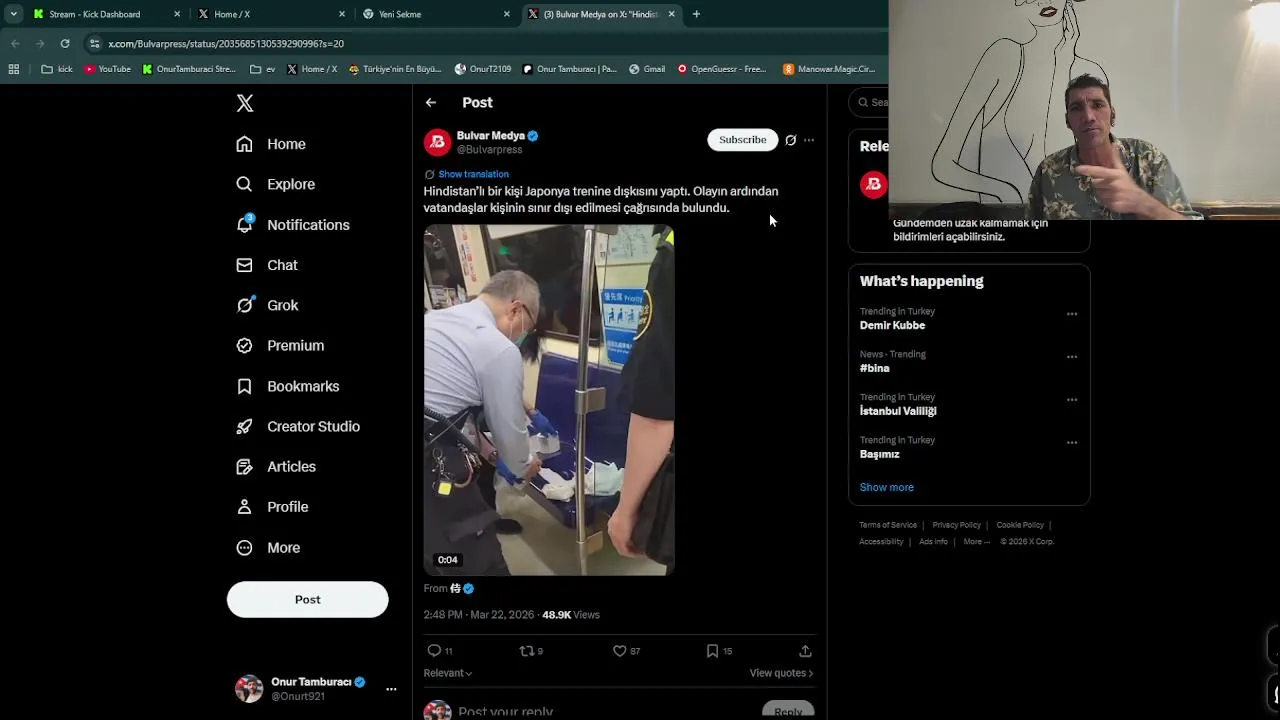Click Show translation link
This screenshot has width=1280, height=720.
tap(473, 174)
